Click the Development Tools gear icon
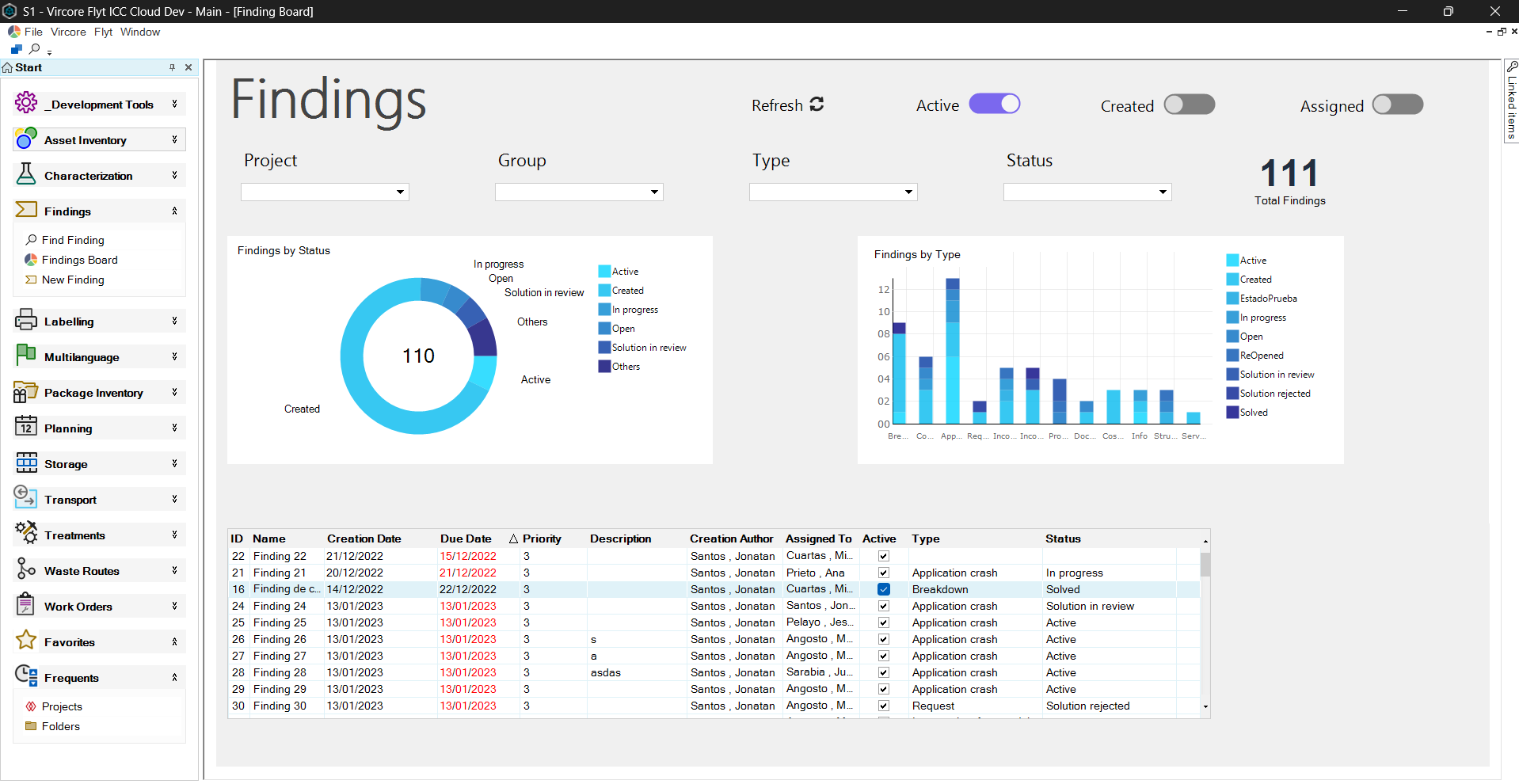 coord(26,103)
